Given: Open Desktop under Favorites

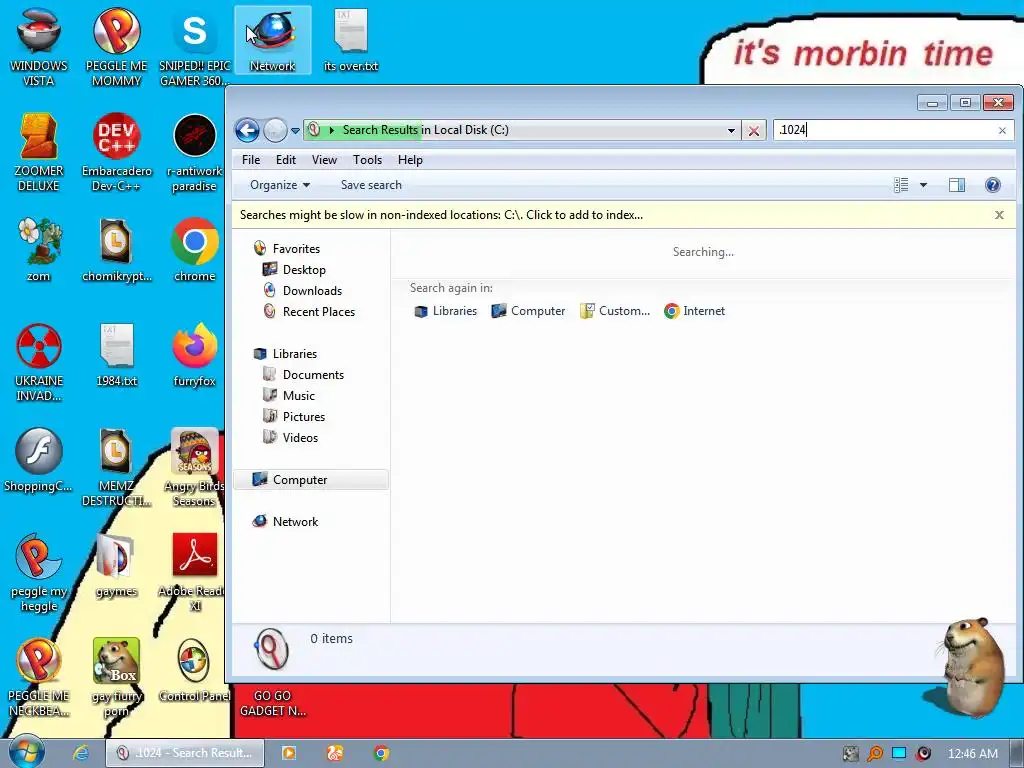Looking at the screenshot, I should [x=294, y=270].
